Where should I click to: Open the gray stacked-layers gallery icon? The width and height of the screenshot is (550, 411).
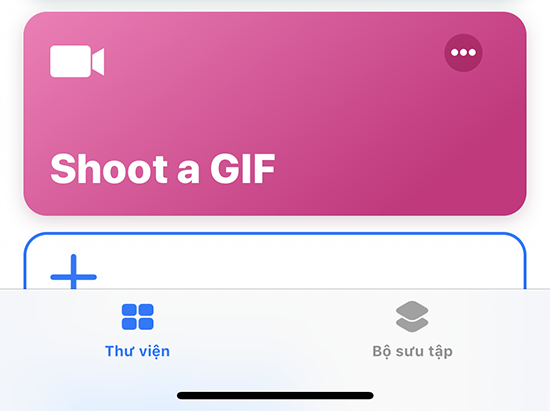(x=412, y=316)
